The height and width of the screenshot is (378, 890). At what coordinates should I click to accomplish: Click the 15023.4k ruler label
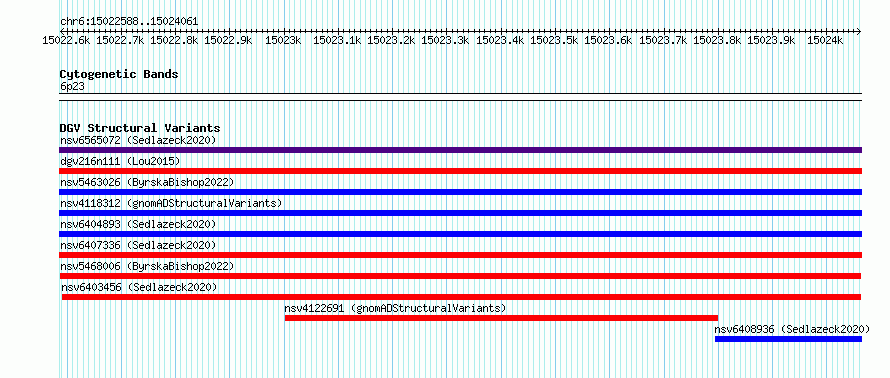[500, 41]
